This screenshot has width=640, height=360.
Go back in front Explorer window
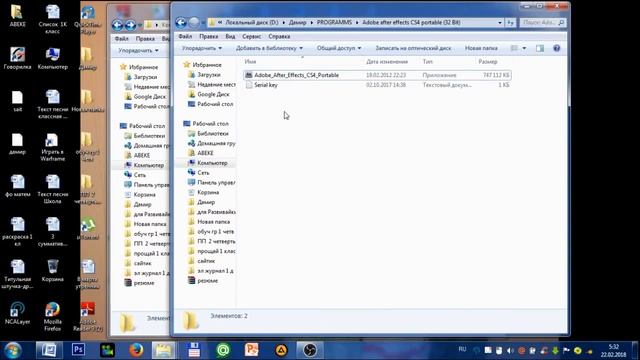pos(181,22)
